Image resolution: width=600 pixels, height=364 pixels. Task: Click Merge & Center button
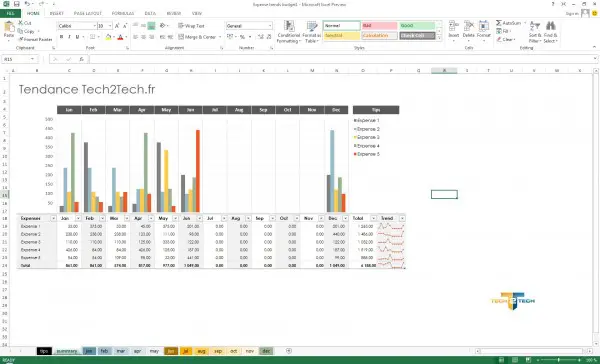[x=200, y=37]
